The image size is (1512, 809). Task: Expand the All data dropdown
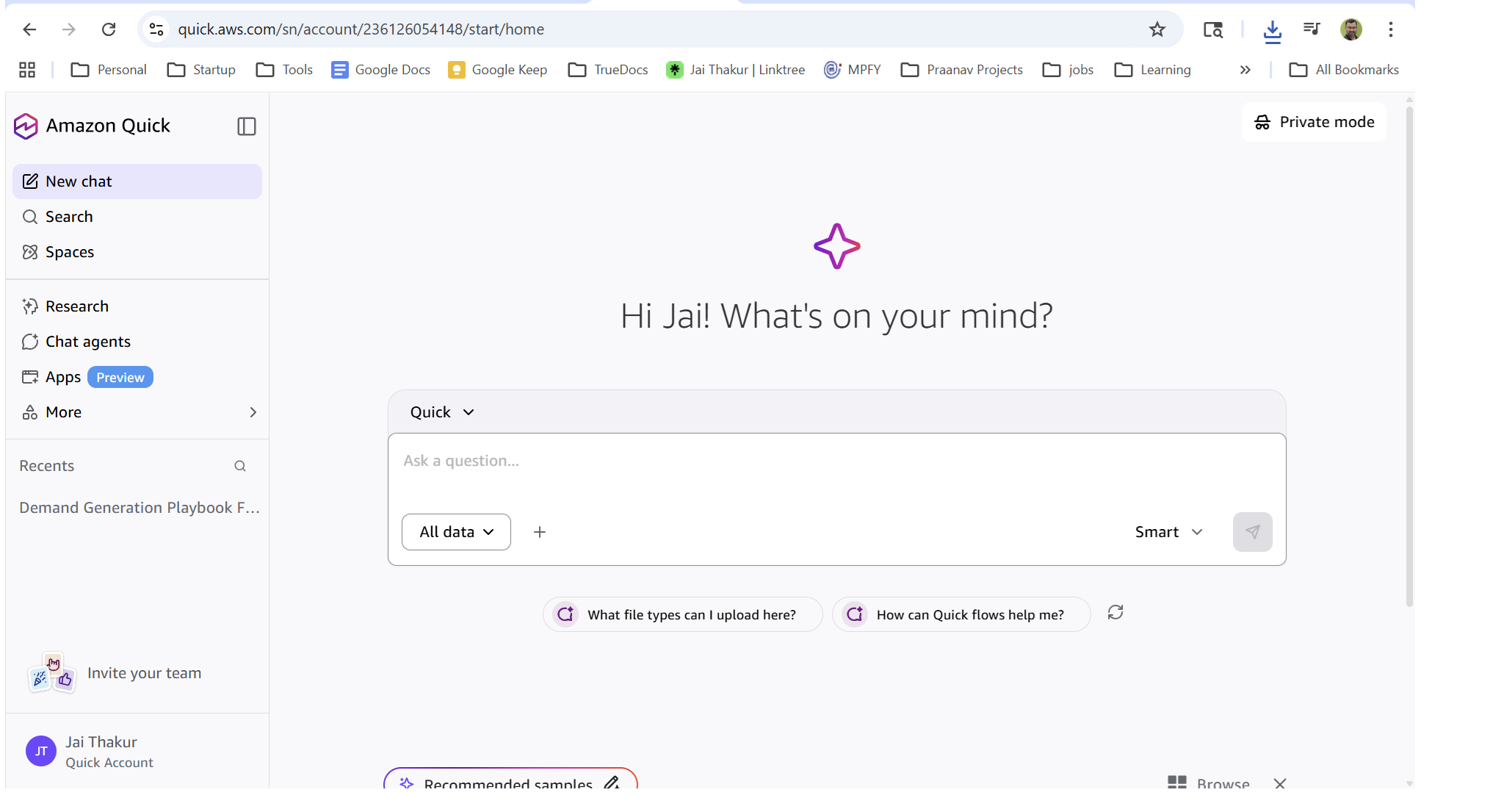tap(456, 532)
